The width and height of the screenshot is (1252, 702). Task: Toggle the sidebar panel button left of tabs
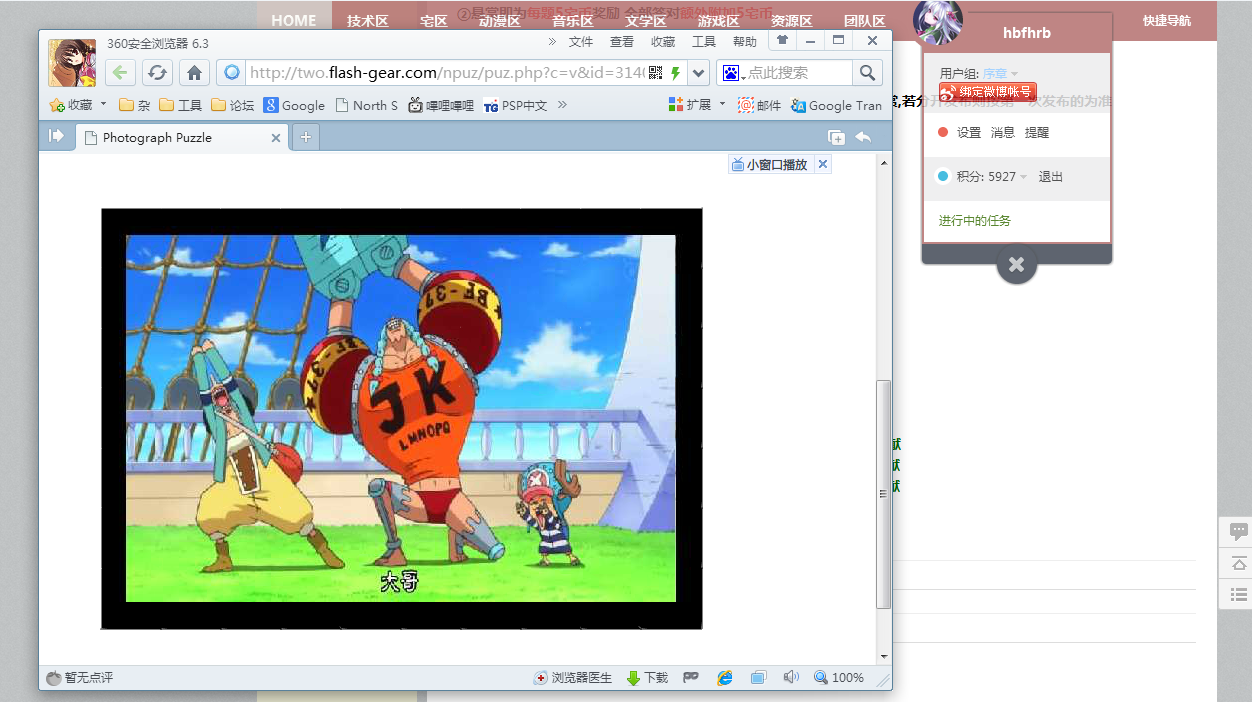(57, 136)
